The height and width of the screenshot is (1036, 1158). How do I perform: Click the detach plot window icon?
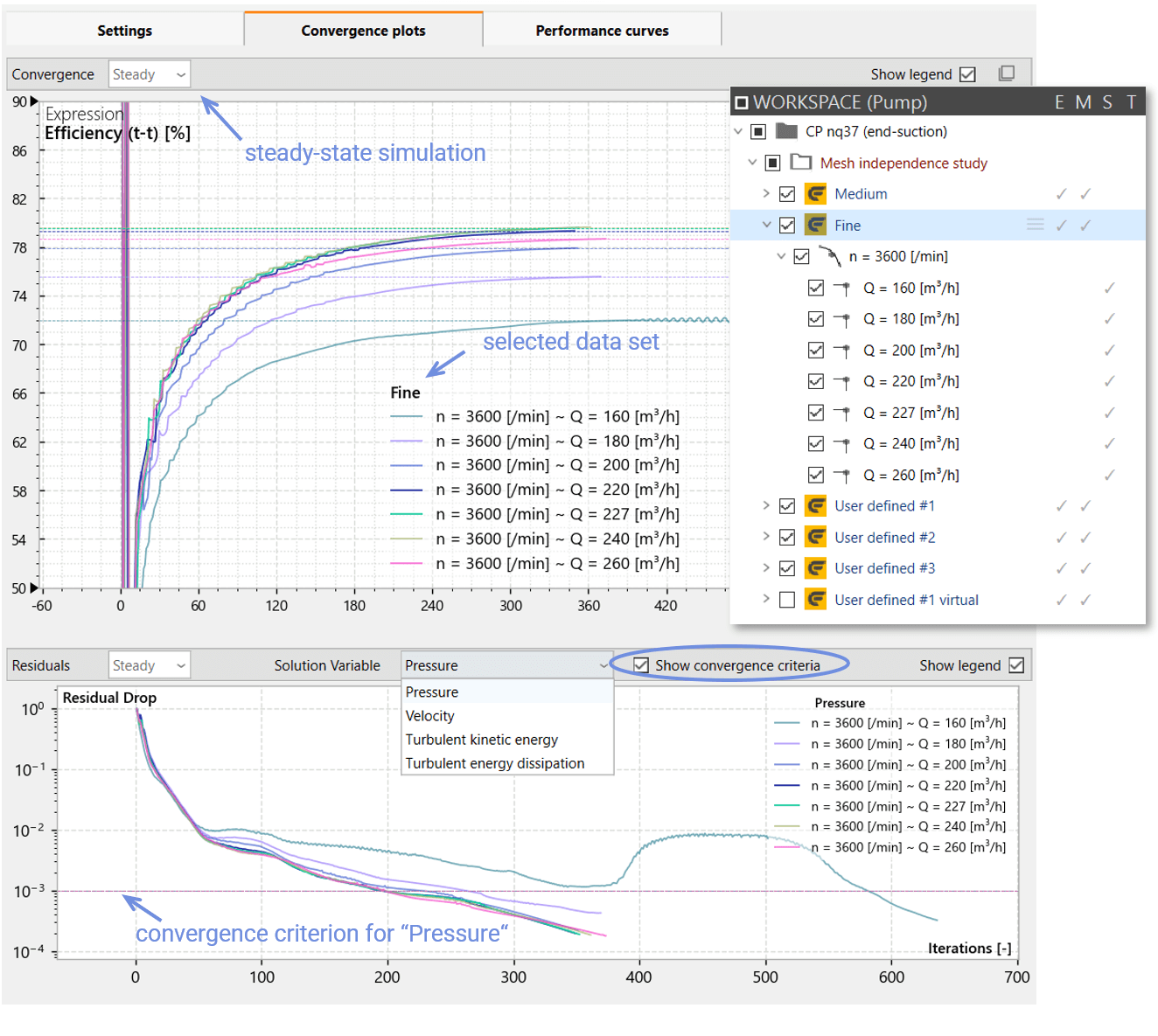pos(1007,73)
